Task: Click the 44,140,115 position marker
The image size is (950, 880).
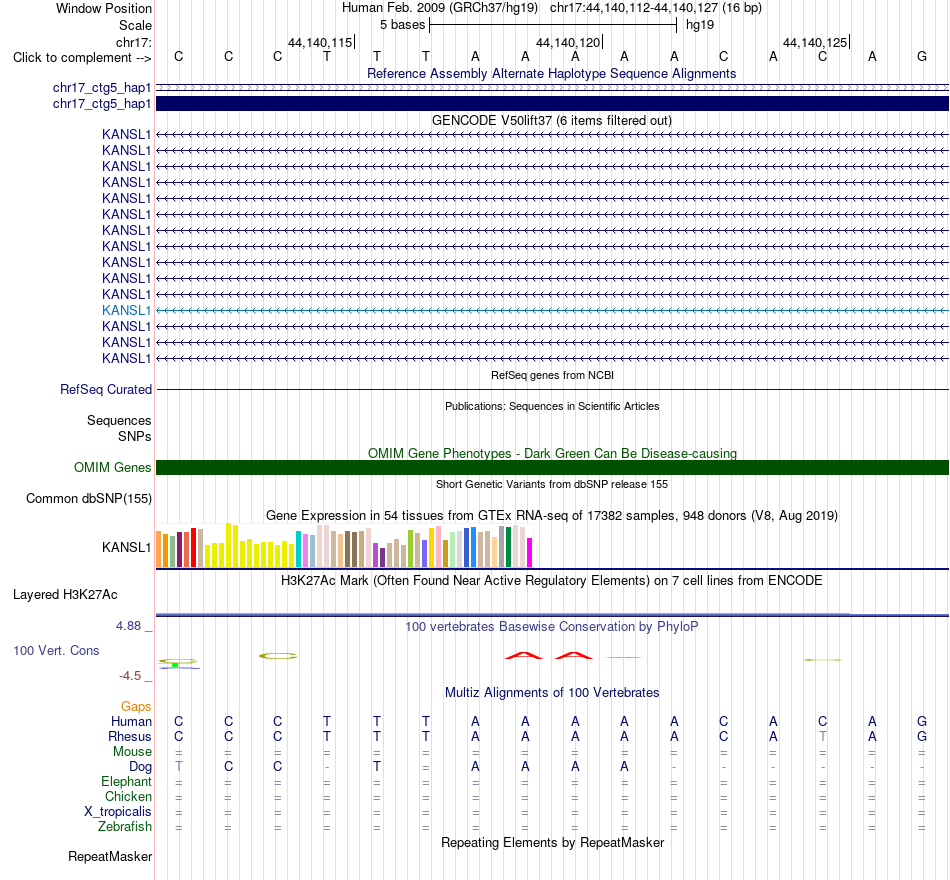Action: coord(320,42)
